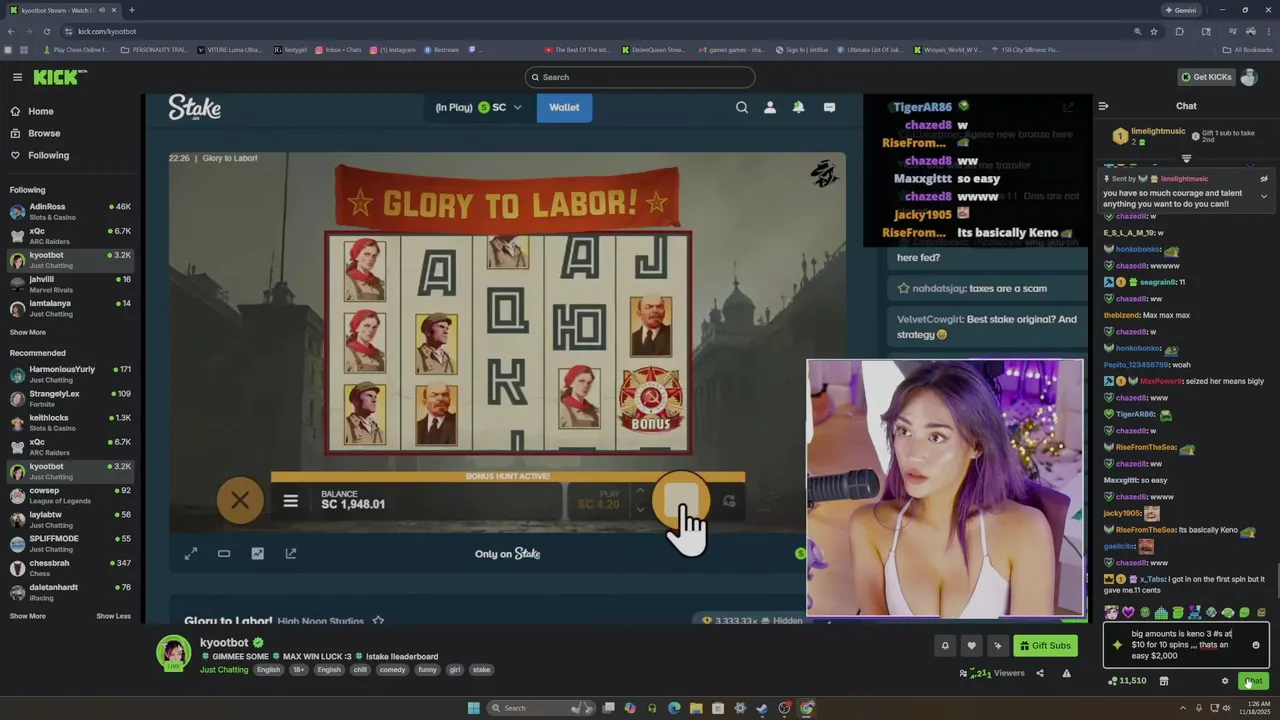Open jahvilli channel in Following list
The image size is (1280, 720).
70,284
